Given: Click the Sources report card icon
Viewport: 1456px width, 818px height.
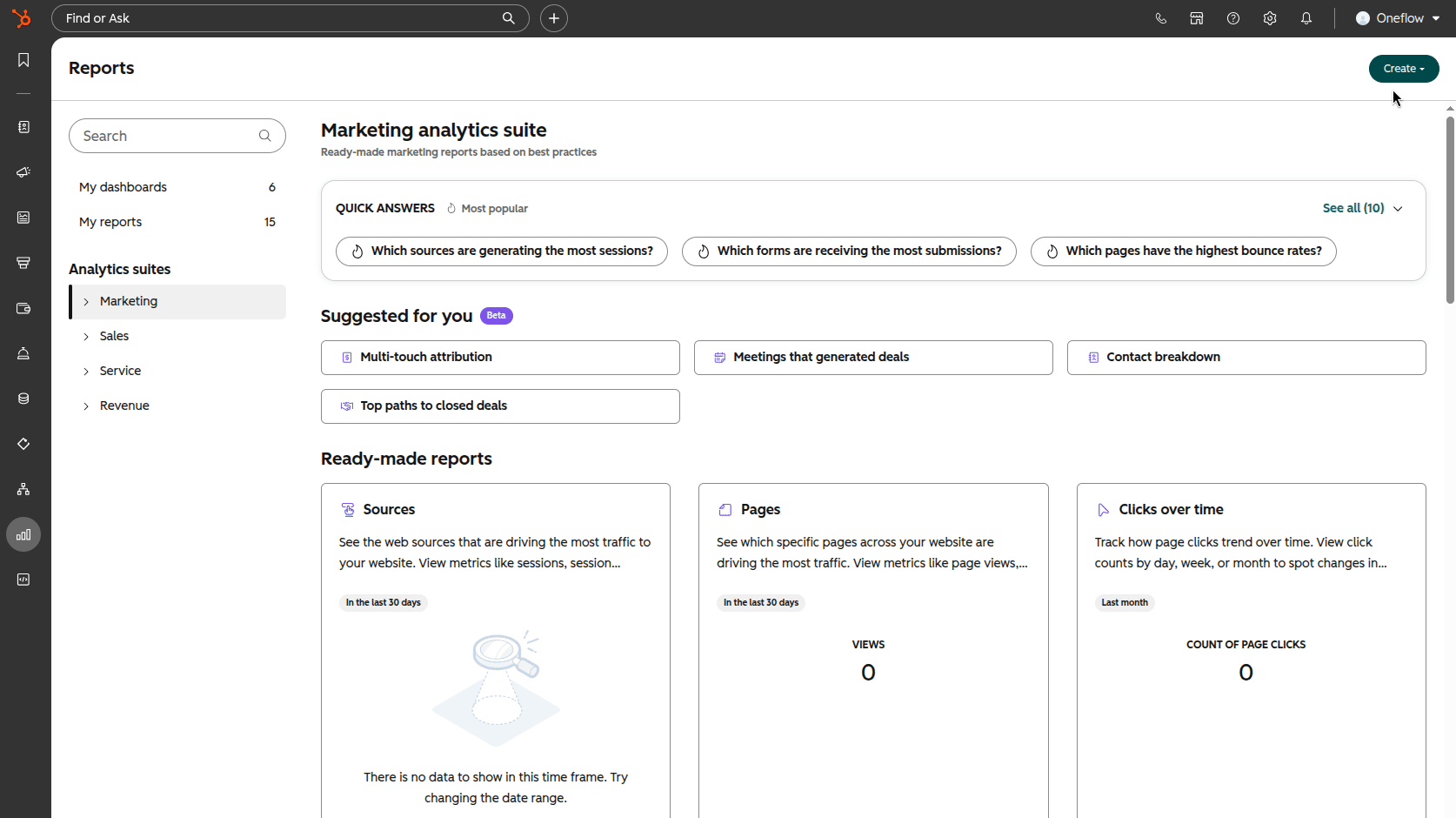Looking at the screenshot, I should coord(348,510).
